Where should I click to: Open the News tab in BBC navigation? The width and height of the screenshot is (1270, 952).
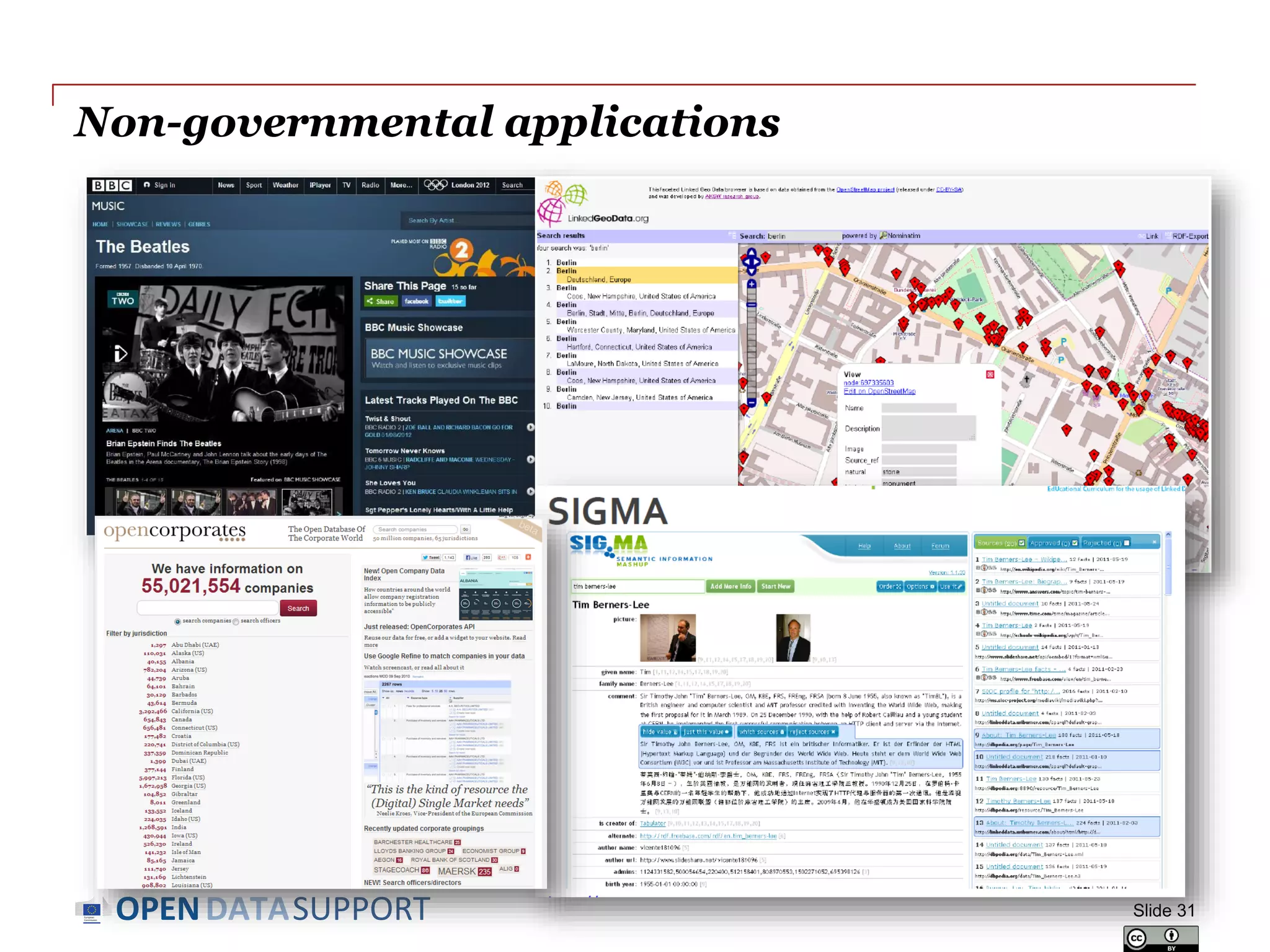(x=226, y=185)
